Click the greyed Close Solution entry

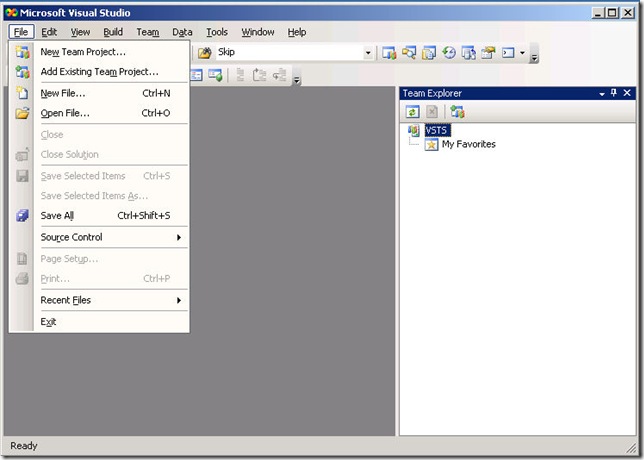tap(111, 154)
